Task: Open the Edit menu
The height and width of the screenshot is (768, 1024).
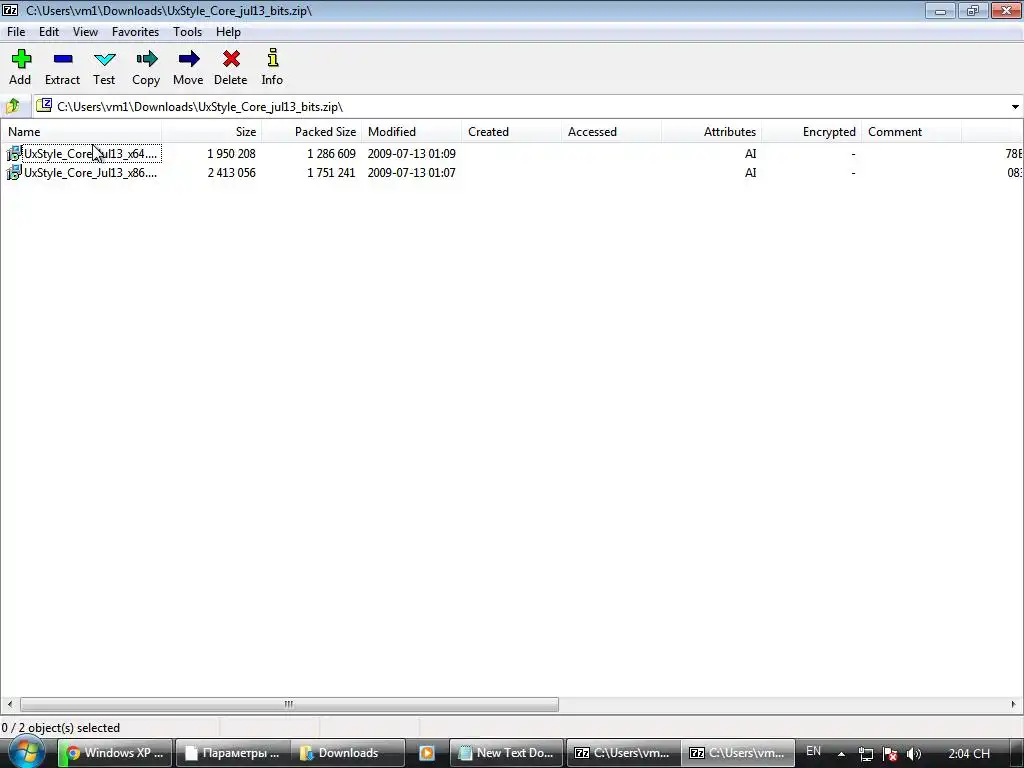Action: (x=49, y=31)
